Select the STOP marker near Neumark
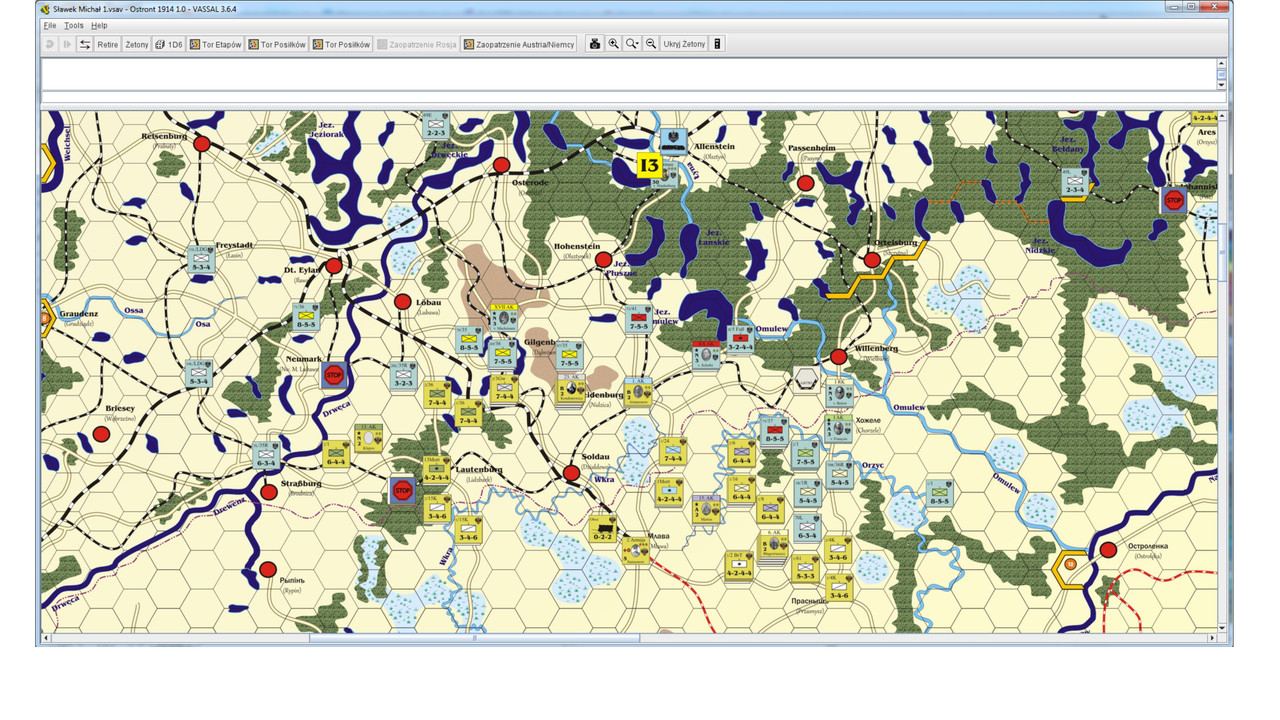Viewport: 1280px width, 720px height. [x=334, y=376]
